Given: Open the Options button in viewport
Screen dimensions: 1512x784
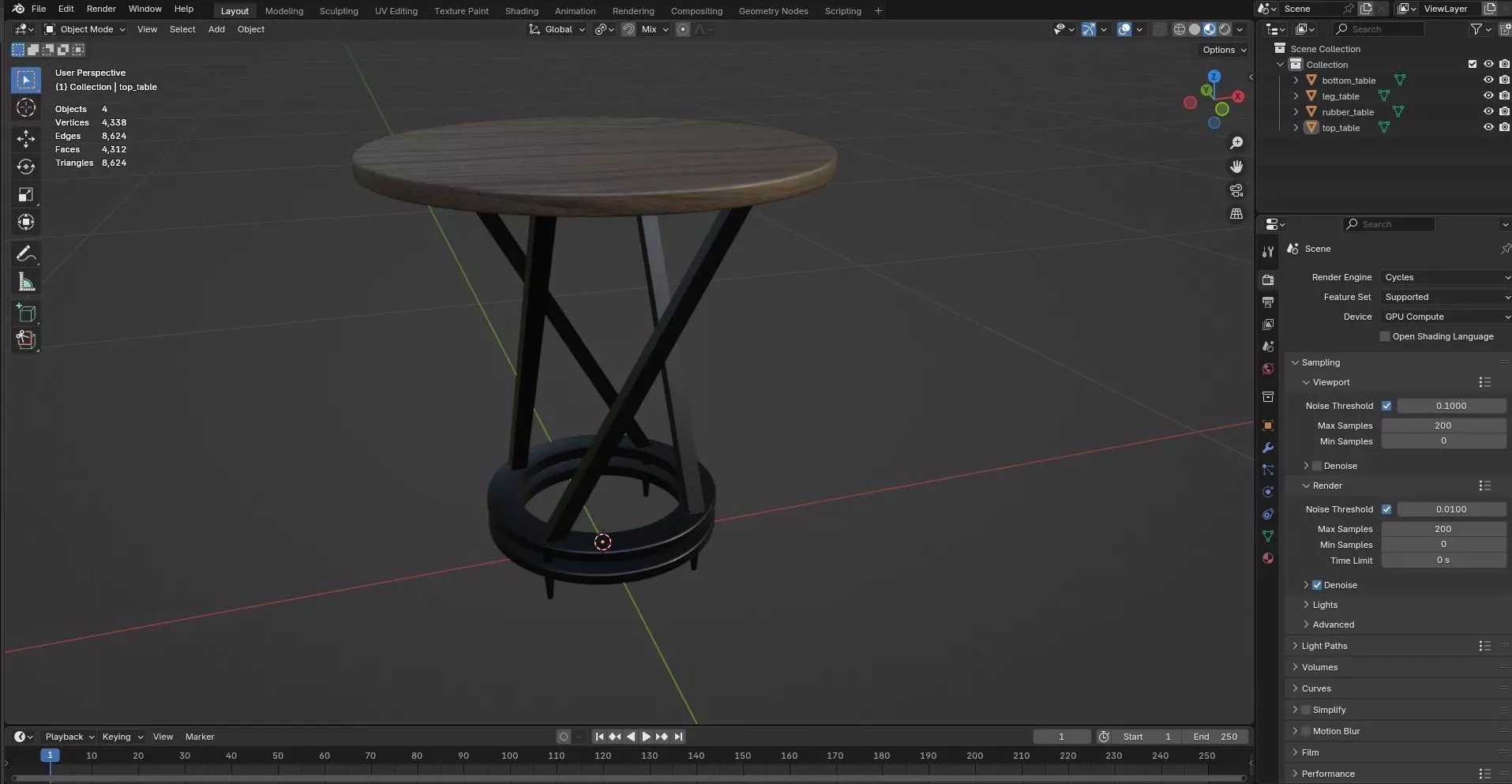Looking at the screenshot, I should pos(1225,50).
